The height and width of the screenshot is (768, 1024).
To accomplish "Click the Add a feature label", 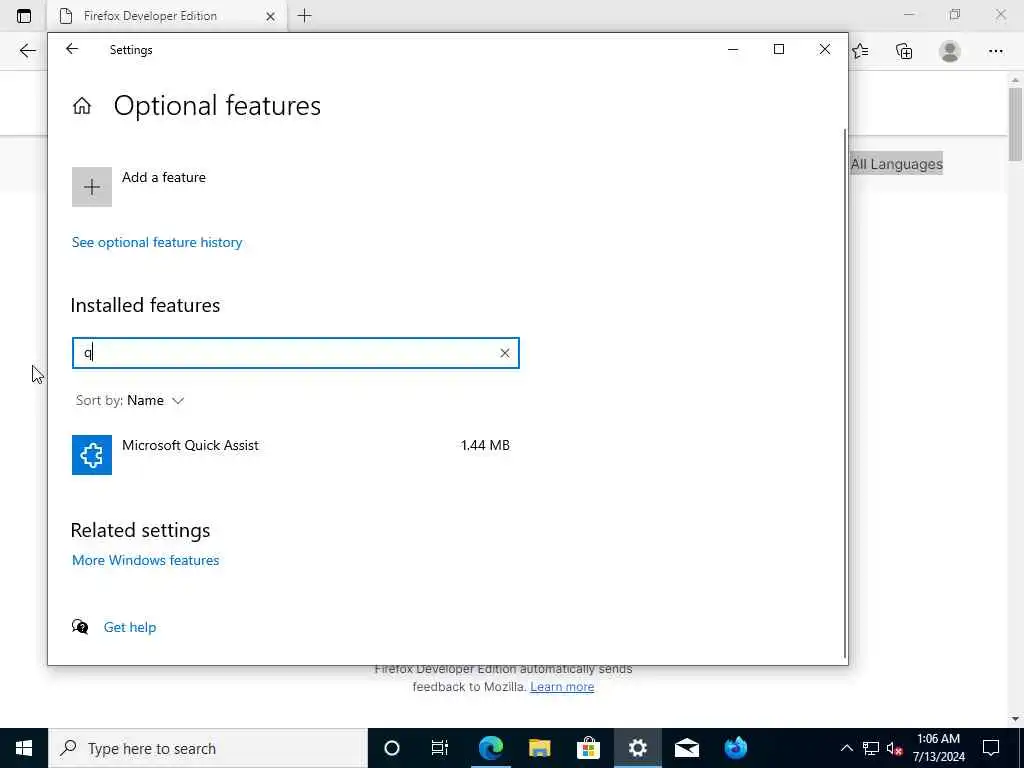I will tap(164, 177).
